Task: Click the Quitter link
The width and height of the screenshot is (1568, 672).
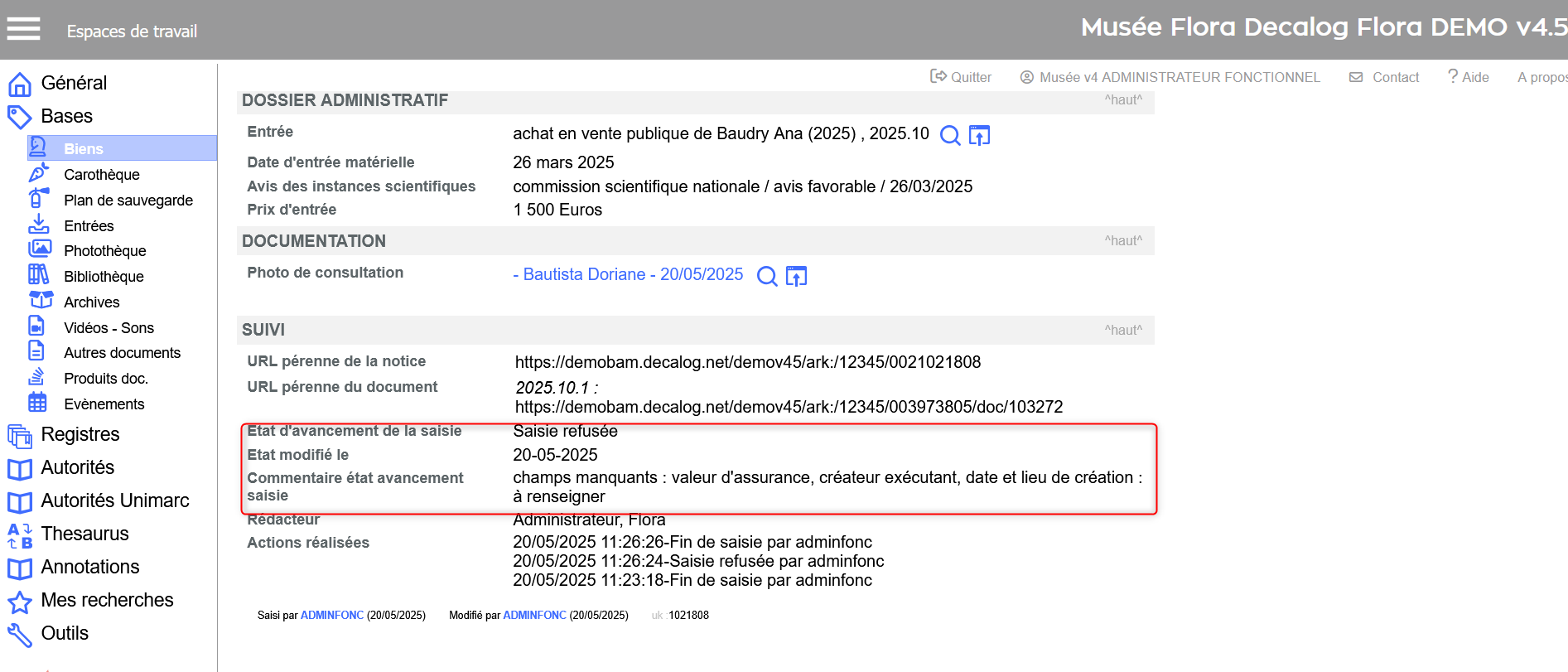Action: point(961,77)
